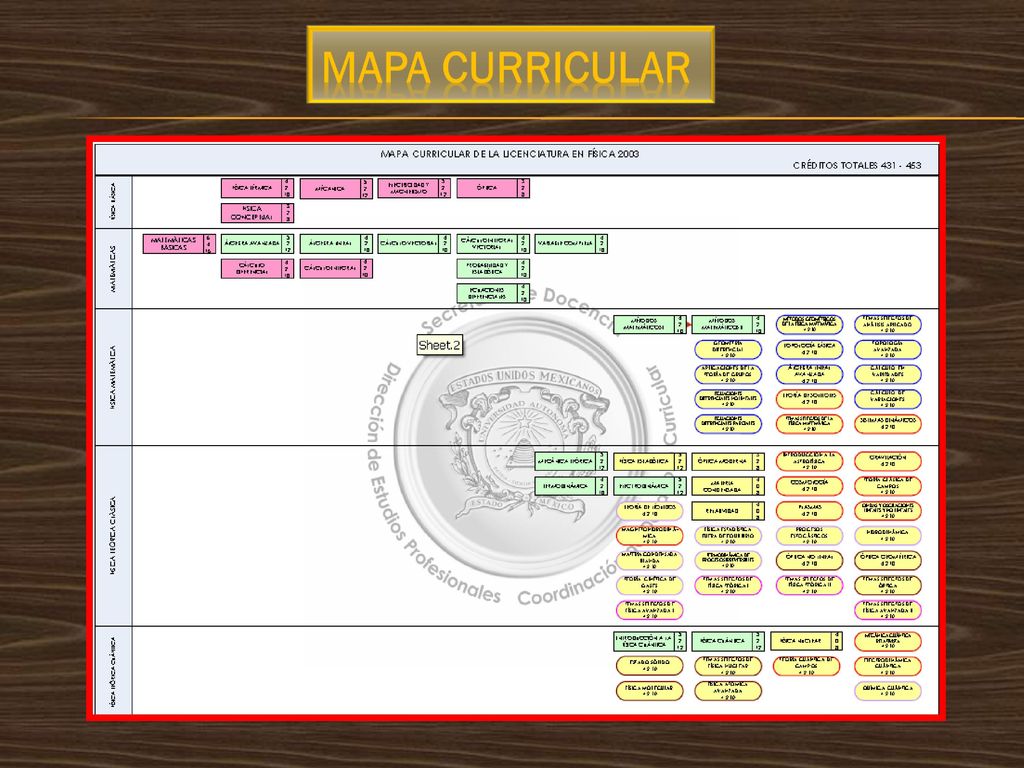Select the 'MATERIA CONDENSADA' rectangular course box
1024x768 pixels.
point(728,487)
